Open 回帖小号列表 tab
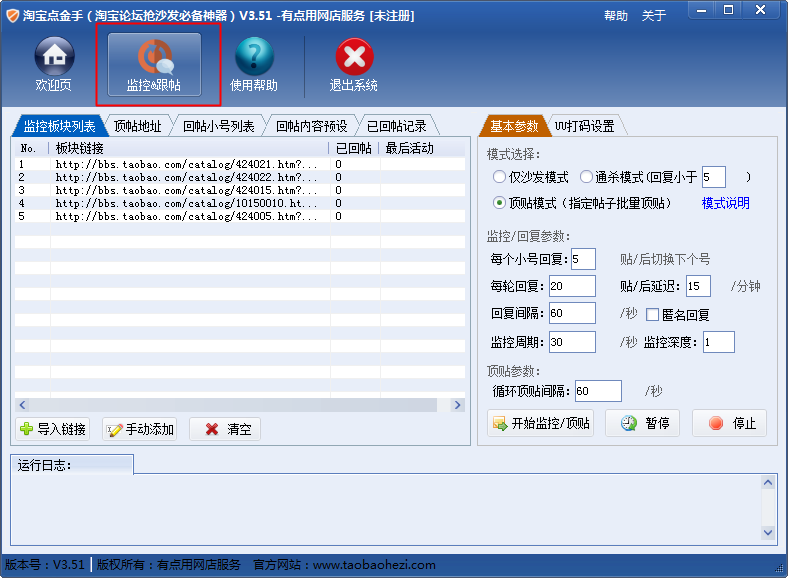The height and width of the screenshot is (578, 788). click(x=219, y=126)
